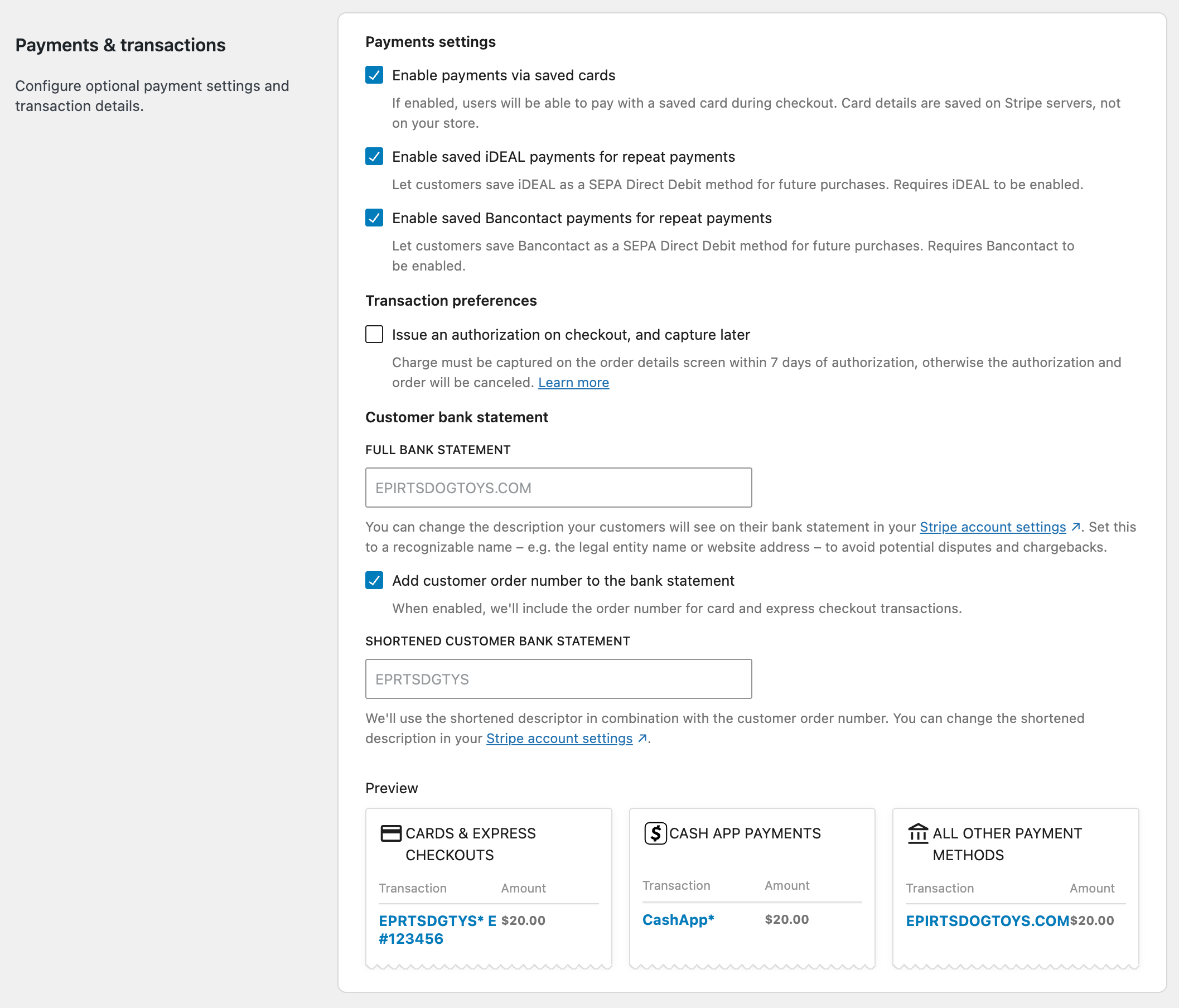Click the CashApp* transaction preview text

click(x=678, y=920)
